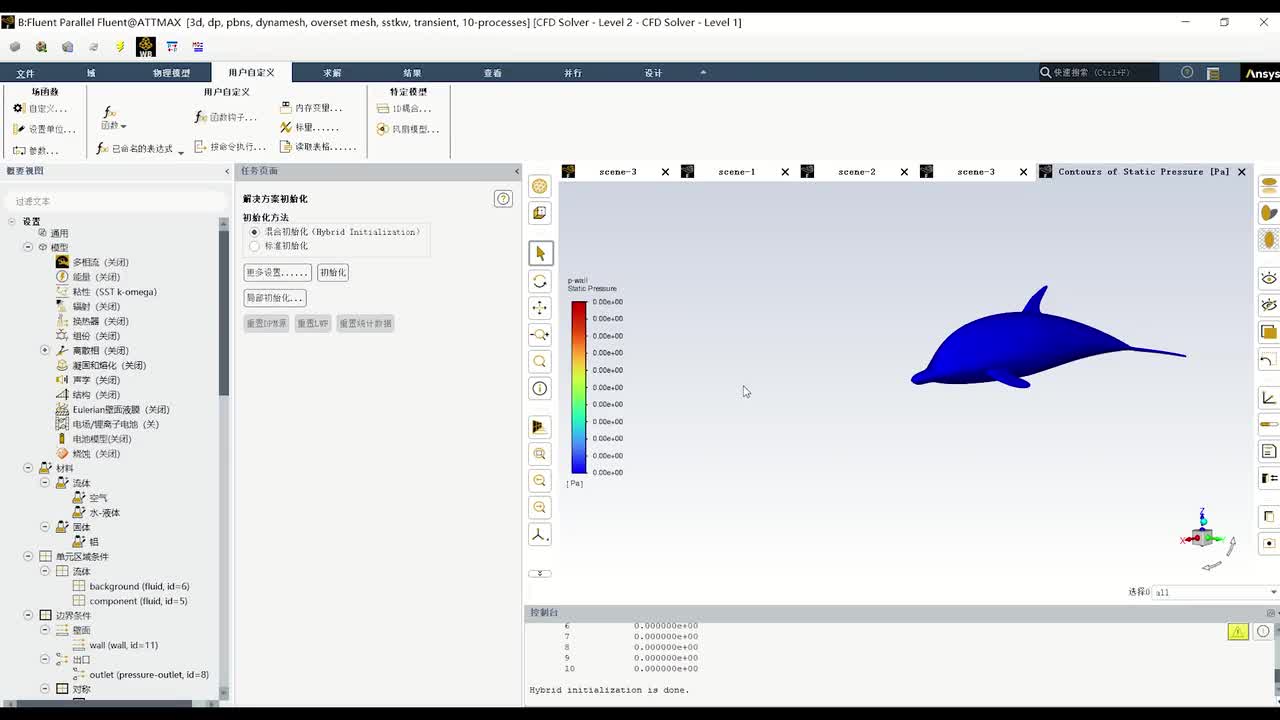This screenshot has height=720, width=1280.
Task: Click the help question mark on task page
Action: 503,199
